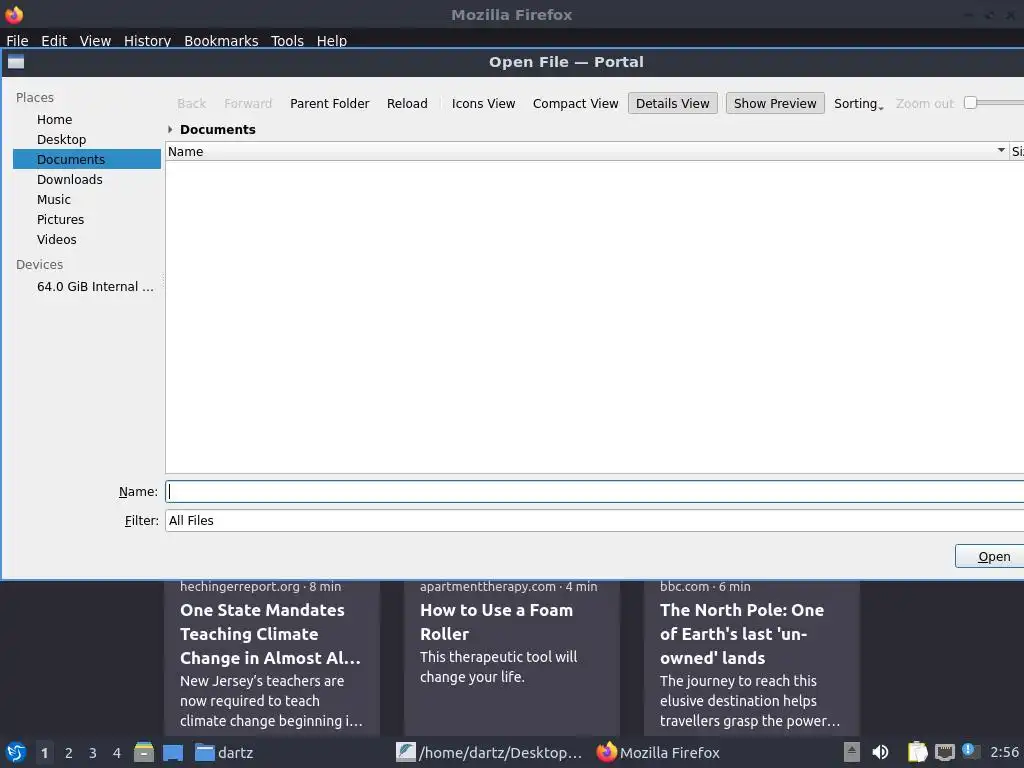This screenshot has height=768, width=1024.
Task: Select Downloads in Places
Action: point(87,180)
